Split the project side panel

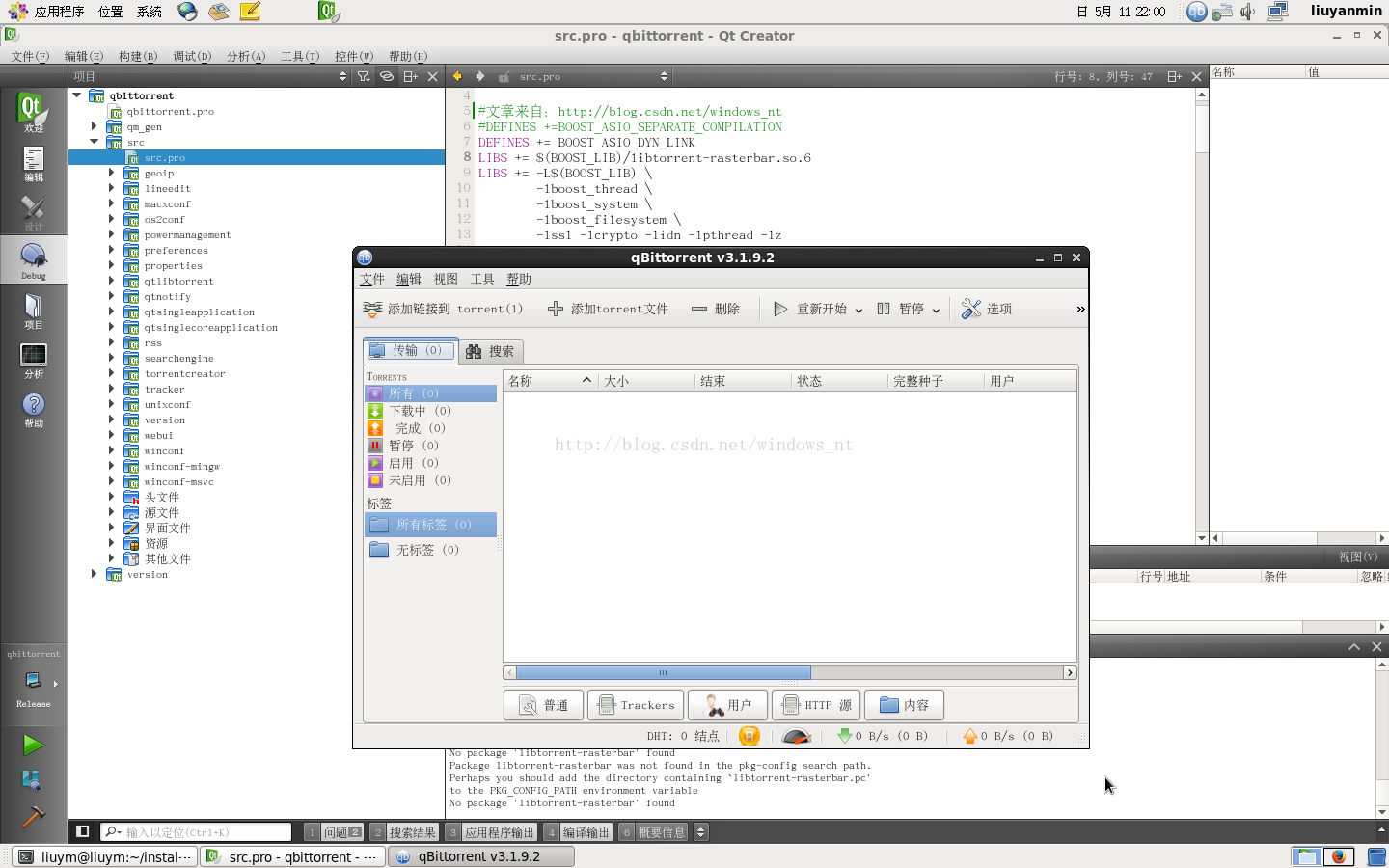click(410, 76)
